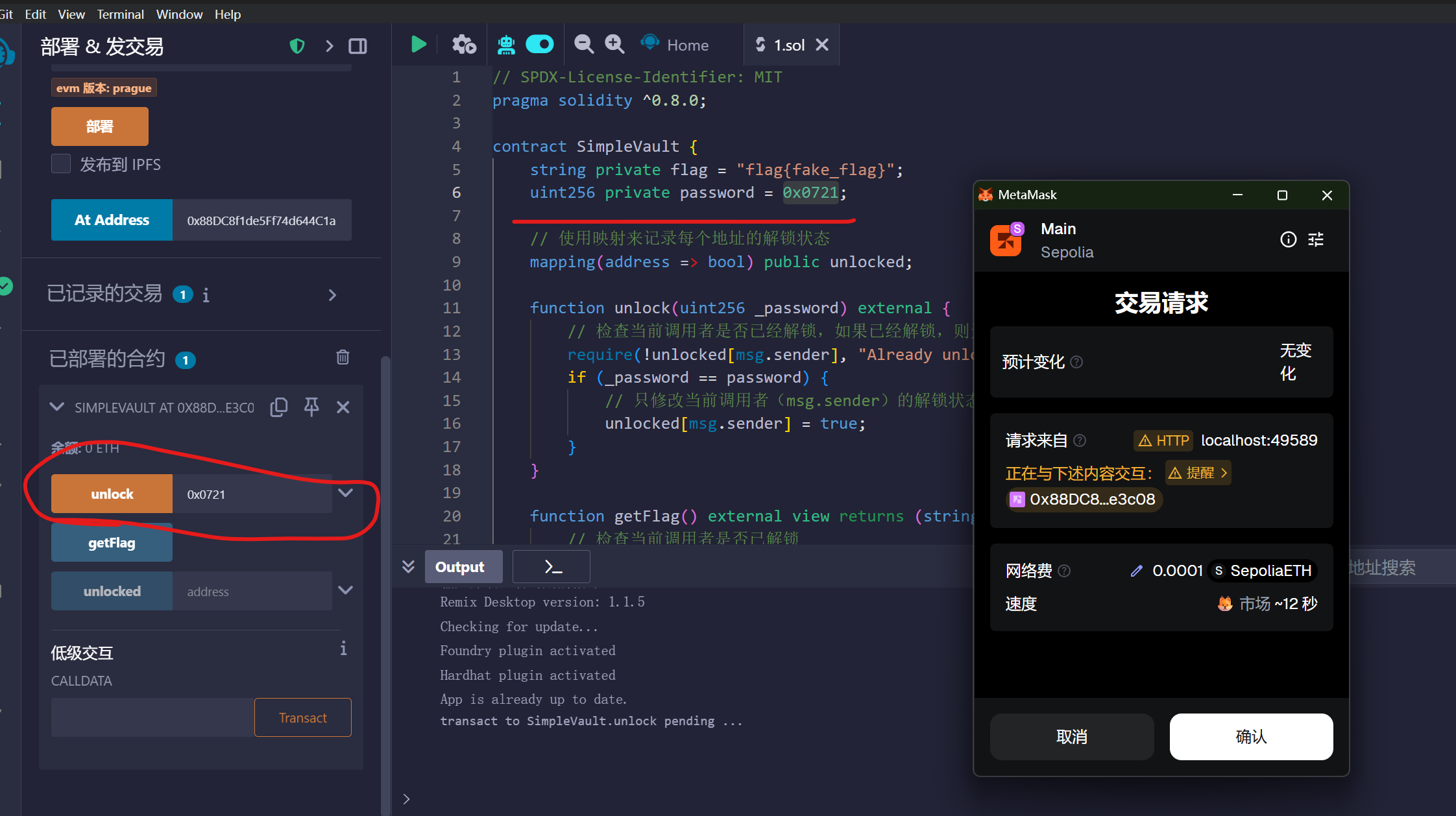
Task: Clear deployed contracts with trash icon
Action: click(x=343, y=357)
